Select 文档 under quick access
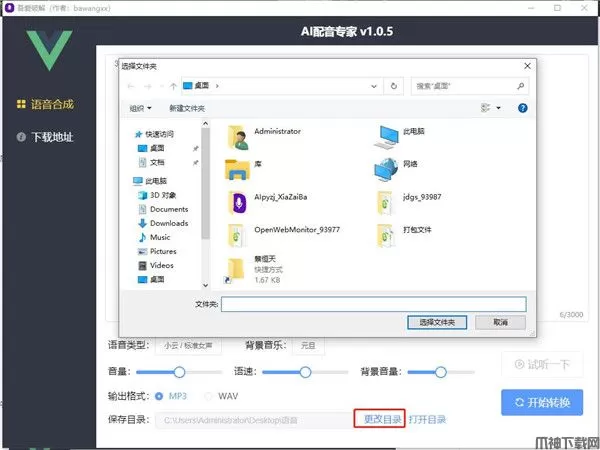600x450 pixels. 152,162
